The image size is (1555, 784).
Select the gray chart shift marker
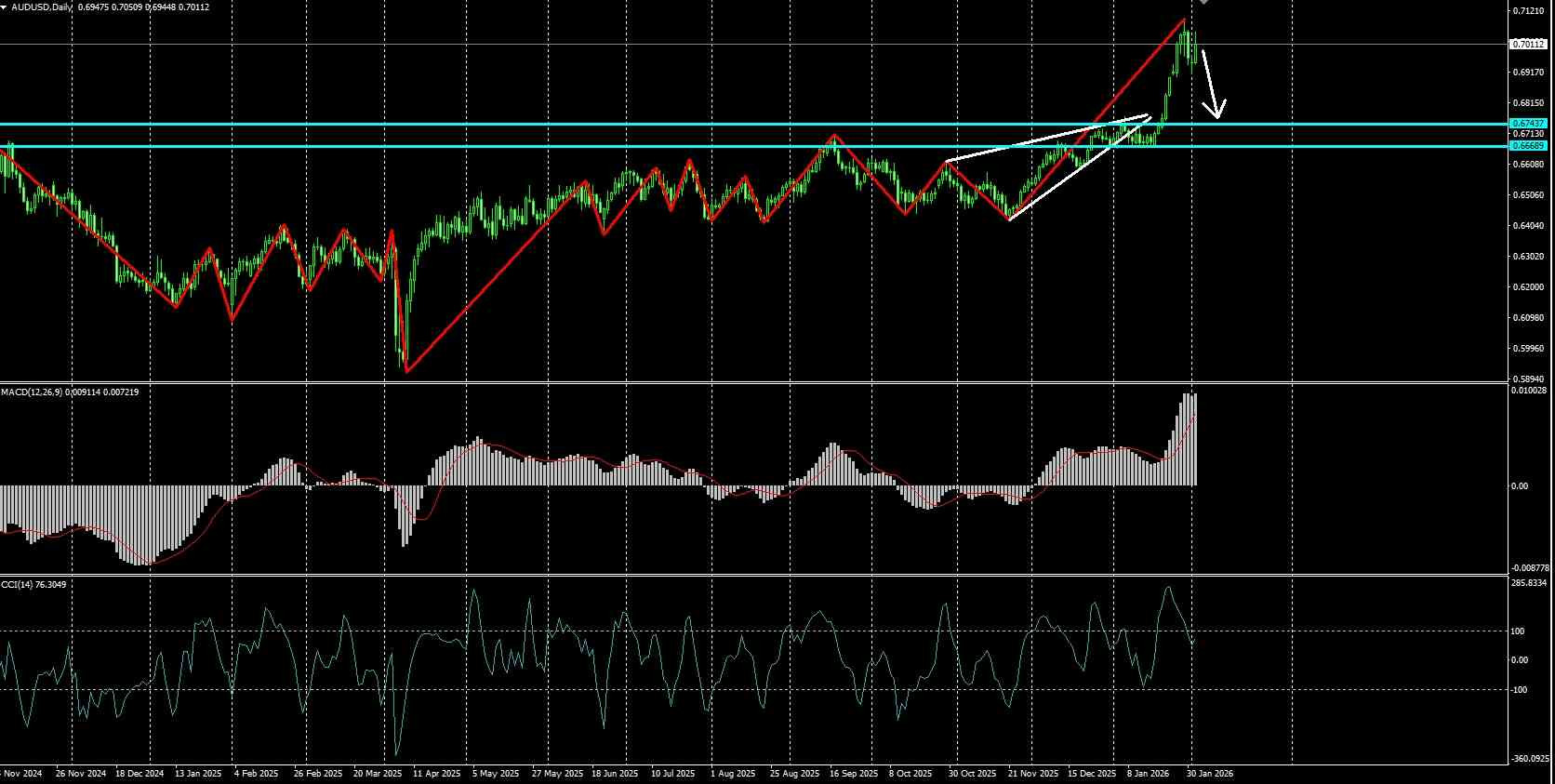point(1203,2)
